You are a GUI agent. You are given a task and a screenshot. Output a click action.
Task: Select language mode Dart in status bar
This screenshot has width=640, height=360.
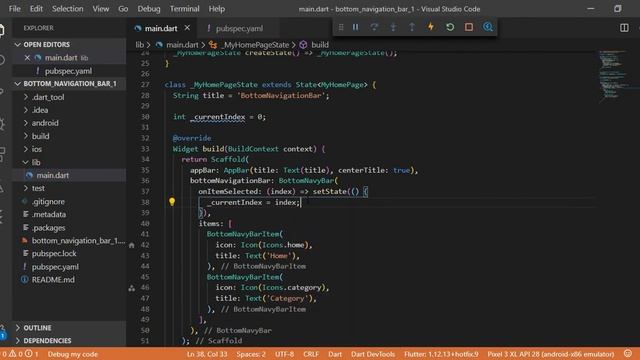pyautogui.click(x=335, y=354)
